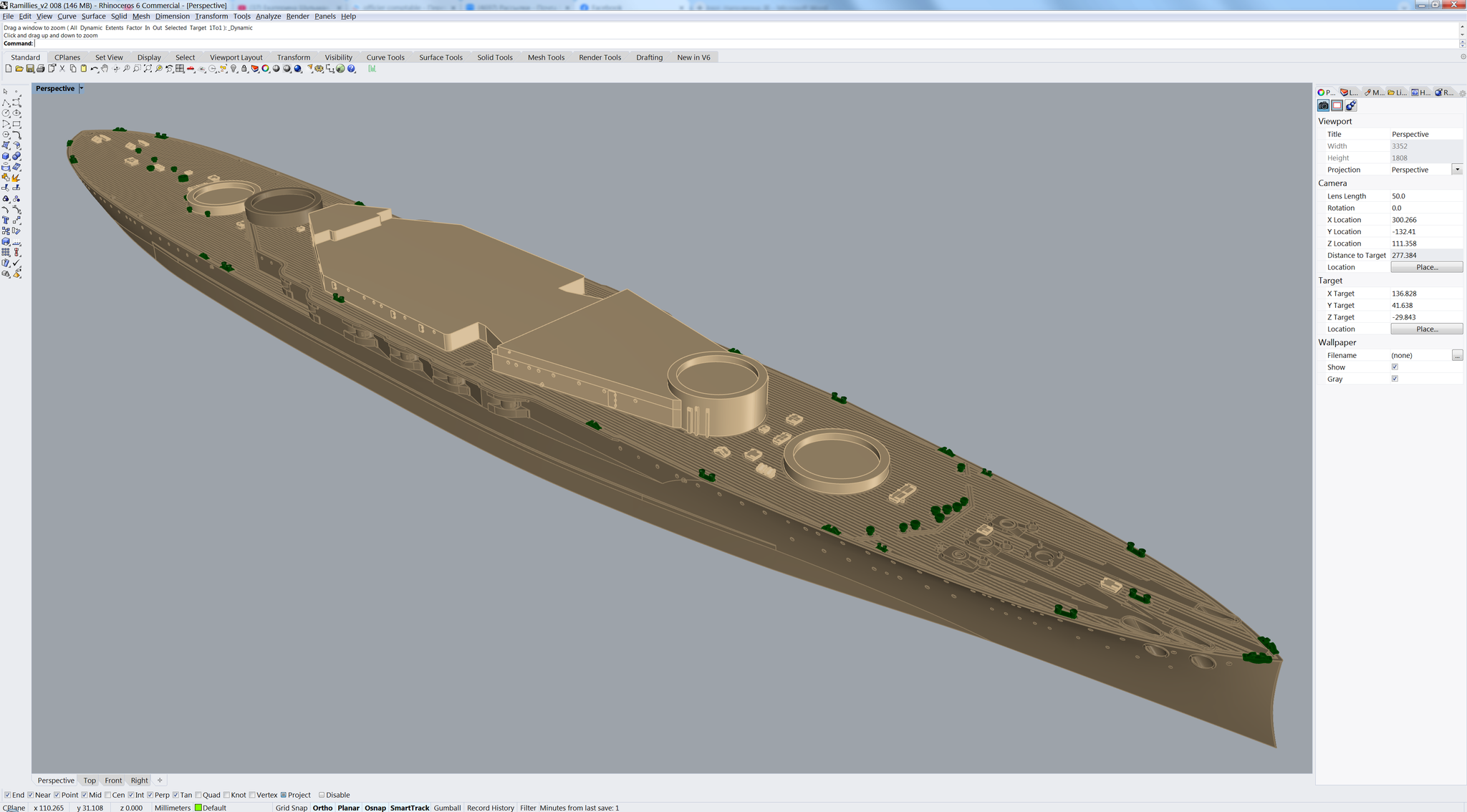Click the viewport camera properties icon

tap(1324, 105)
